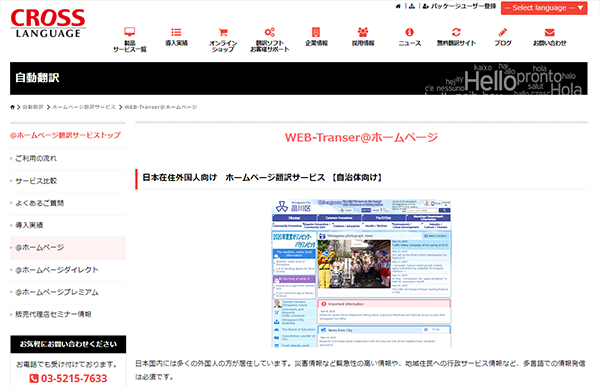Go to ホームページ翻訳サービス breadcrumb link
The width and height of the screenshot is (600, 386).
84,107
